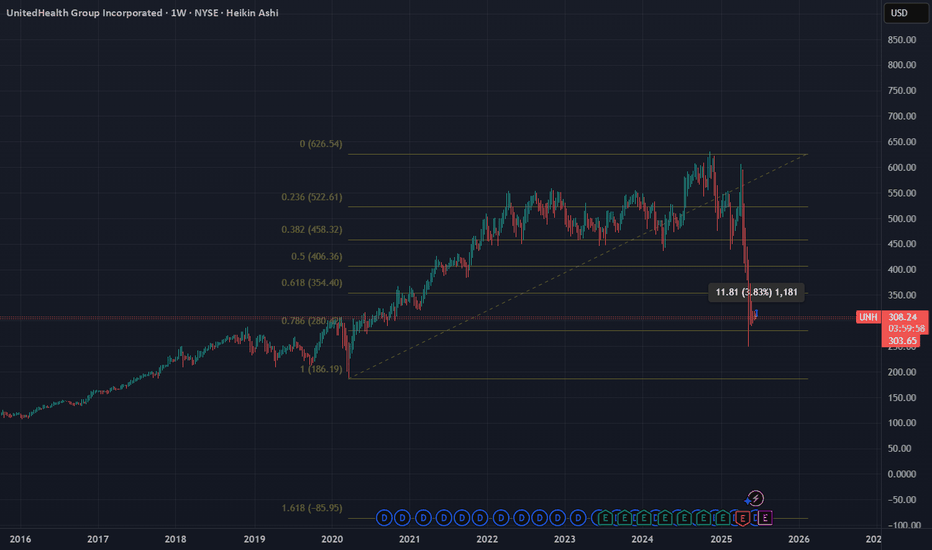
Task: Click the last standalone dividend D marker before the earnings markers
Action: pyautogui.click(x=578, y=518)
